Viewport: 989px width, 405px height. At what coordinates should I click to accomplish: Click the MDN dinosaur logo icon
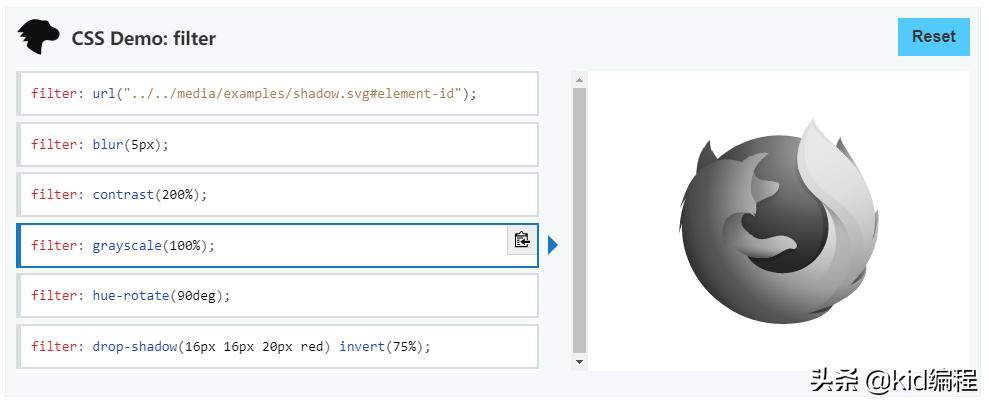[x=38, y=37]
